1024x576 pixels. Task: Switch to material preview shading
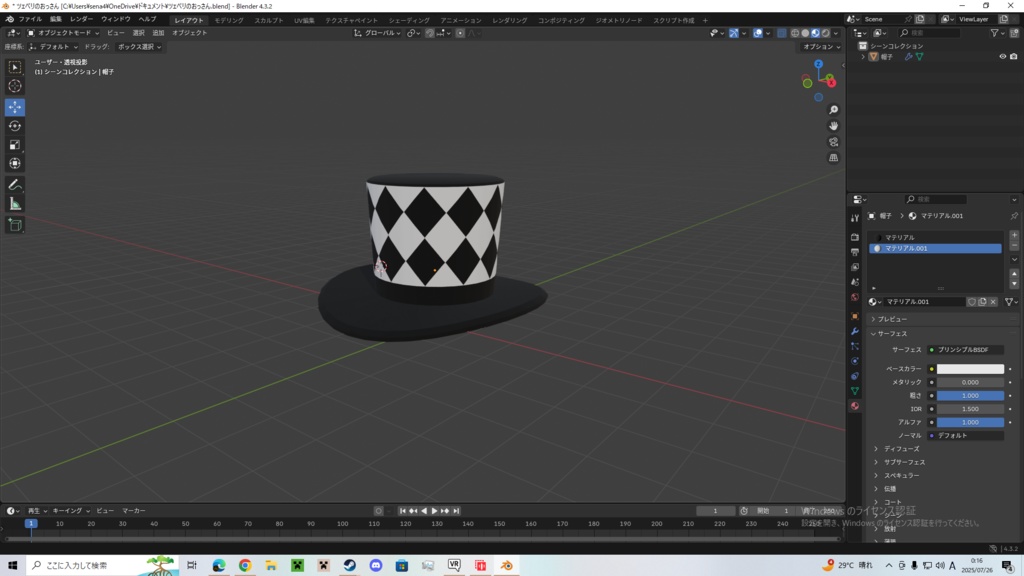(815, 33)
